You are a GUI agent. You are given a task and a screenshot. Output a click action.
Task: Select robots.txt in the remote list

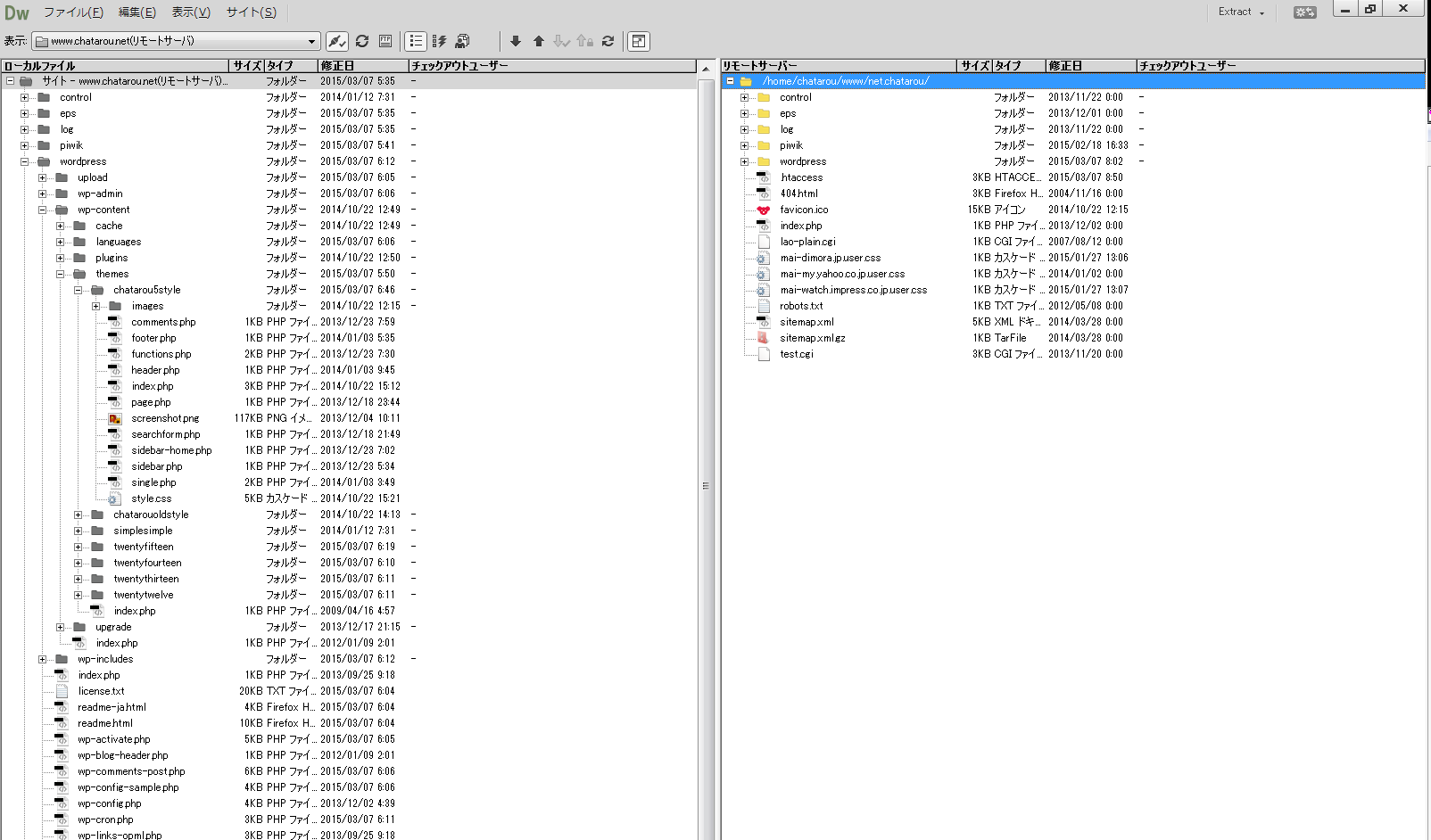[801, 306]
